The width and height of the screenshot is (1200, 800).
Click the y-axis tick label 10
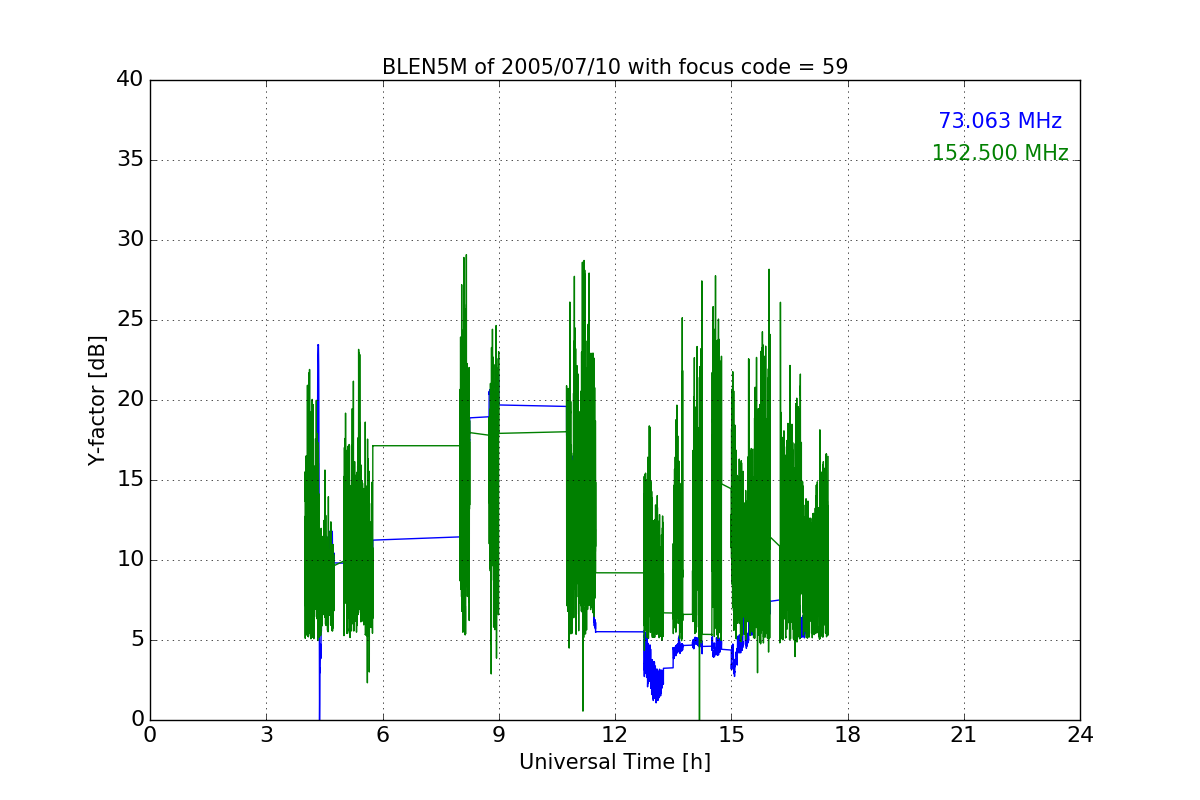(130, 560)
